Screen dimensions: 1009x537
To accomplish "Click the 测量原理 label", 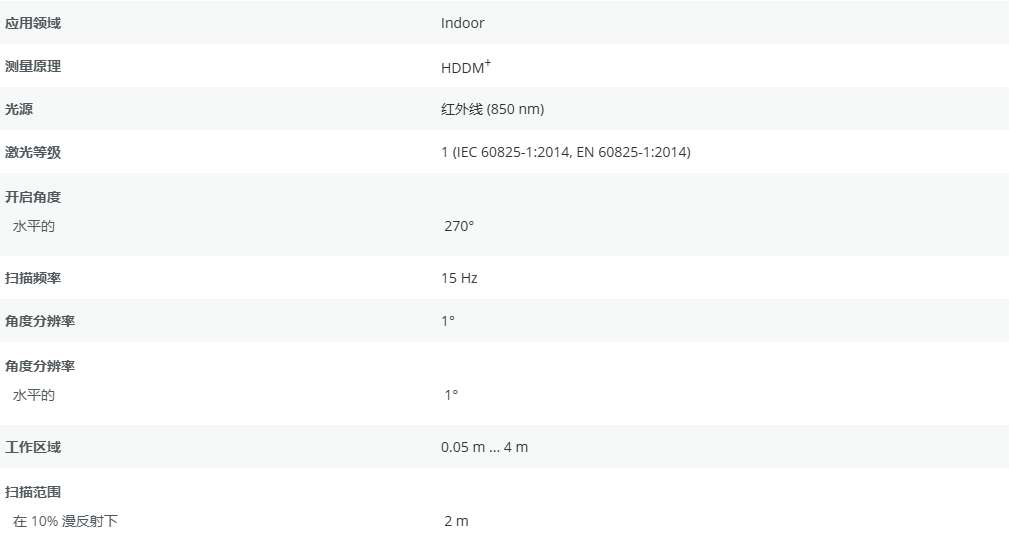I will [33, 66].
